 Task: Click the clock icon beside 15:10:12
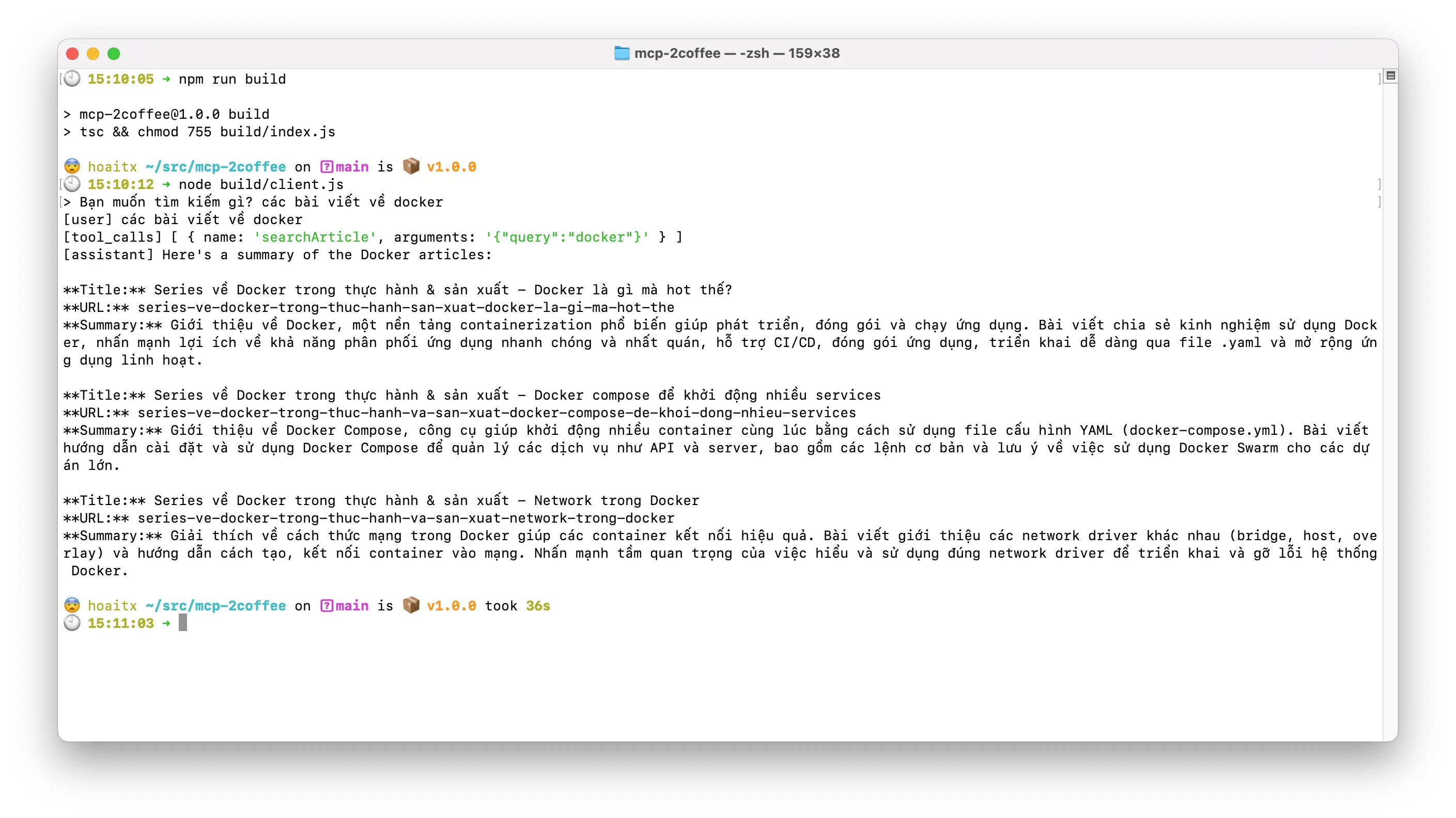tap(72, 184)
